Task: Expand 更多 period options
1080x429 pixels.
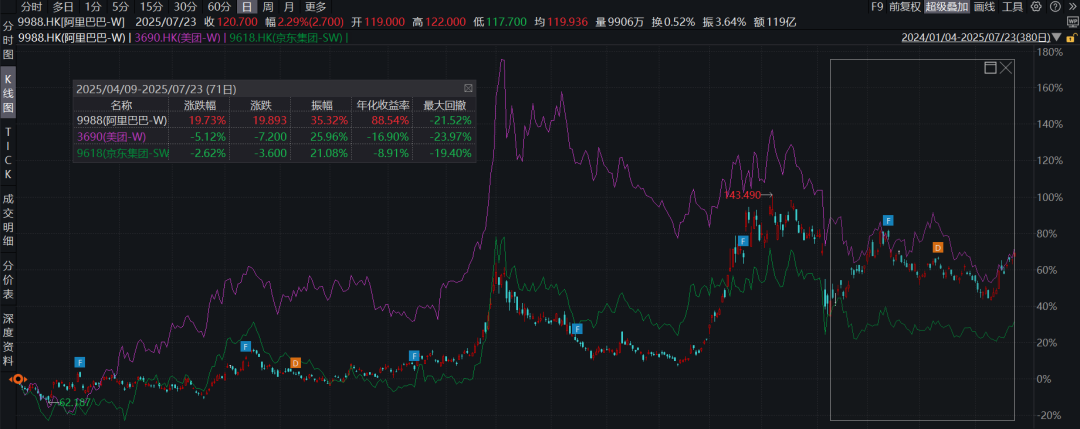Action: coord(315,7)
